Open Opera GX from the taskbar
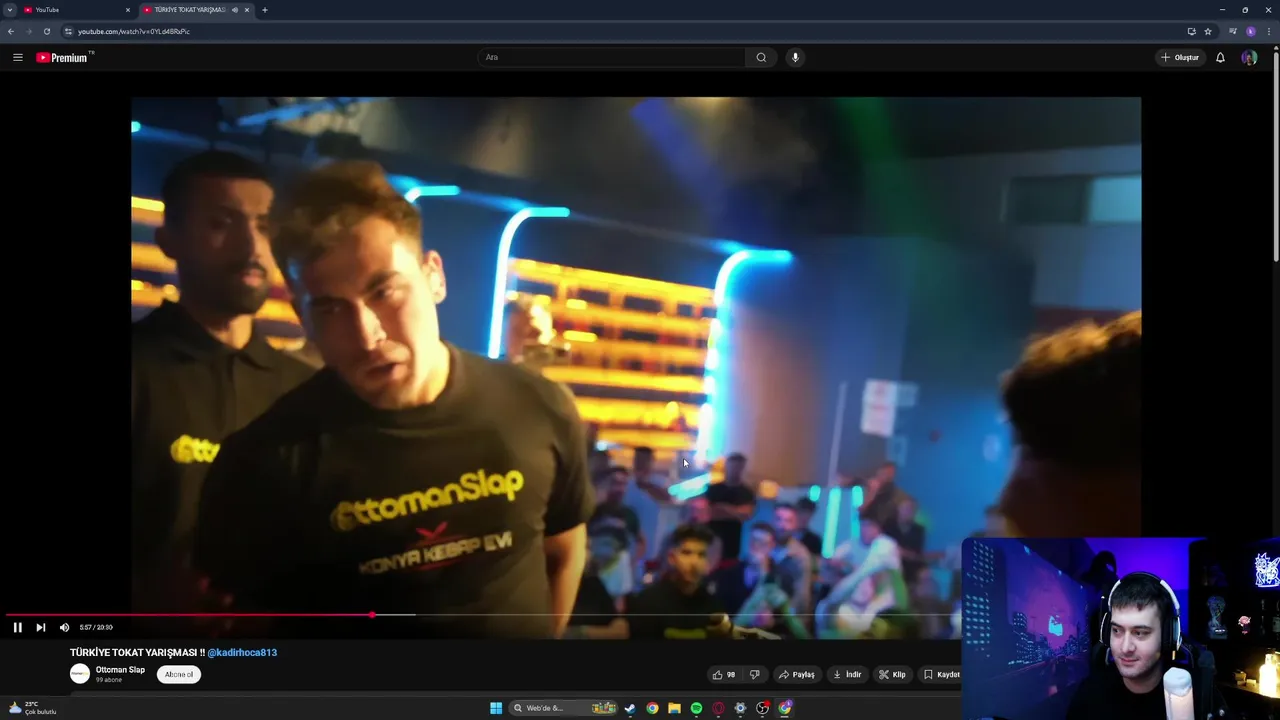Viewport: 1280px width, 720px height. point(718,708)
